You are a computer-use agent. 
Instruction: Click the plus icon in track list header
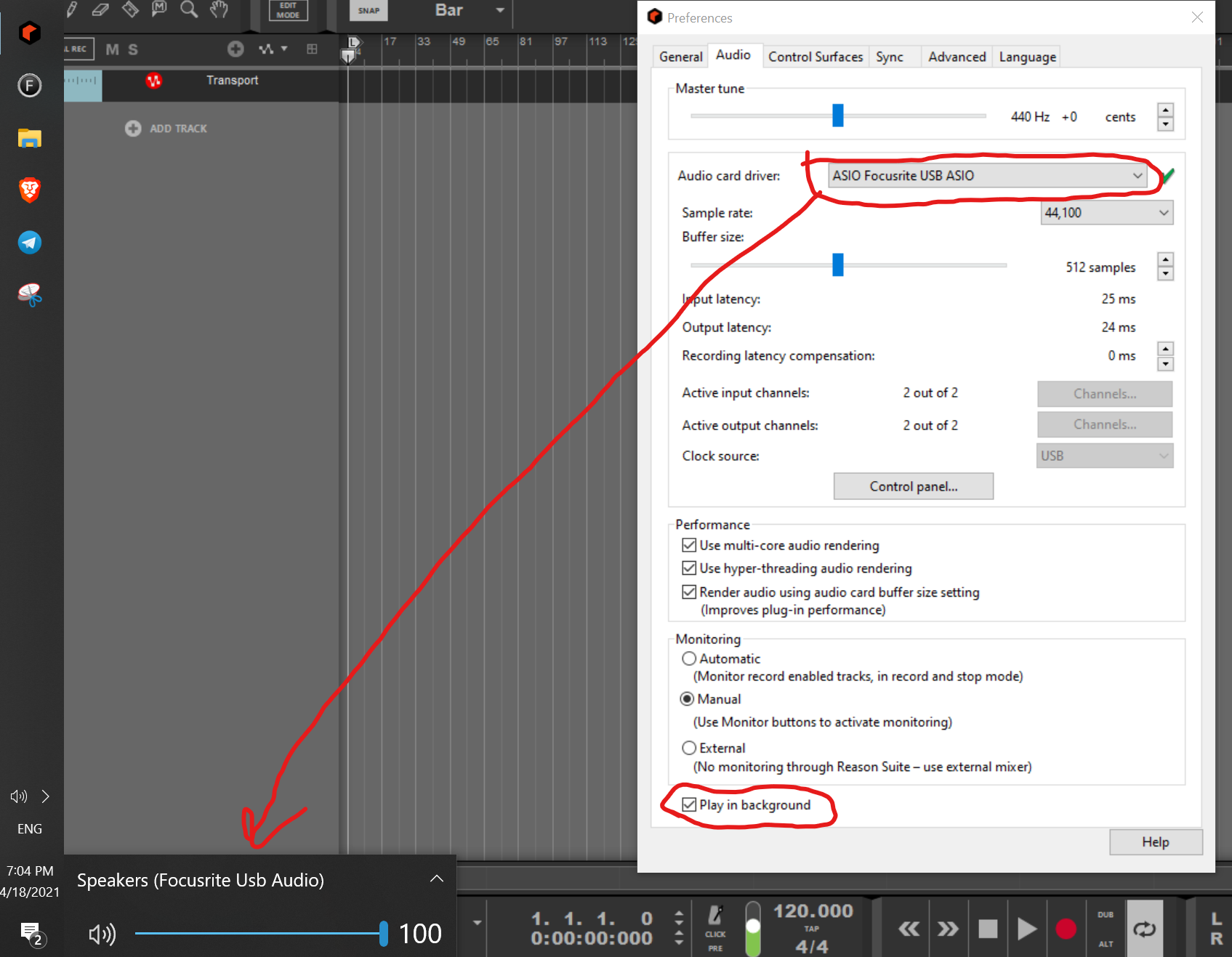(x=235, y=49)
